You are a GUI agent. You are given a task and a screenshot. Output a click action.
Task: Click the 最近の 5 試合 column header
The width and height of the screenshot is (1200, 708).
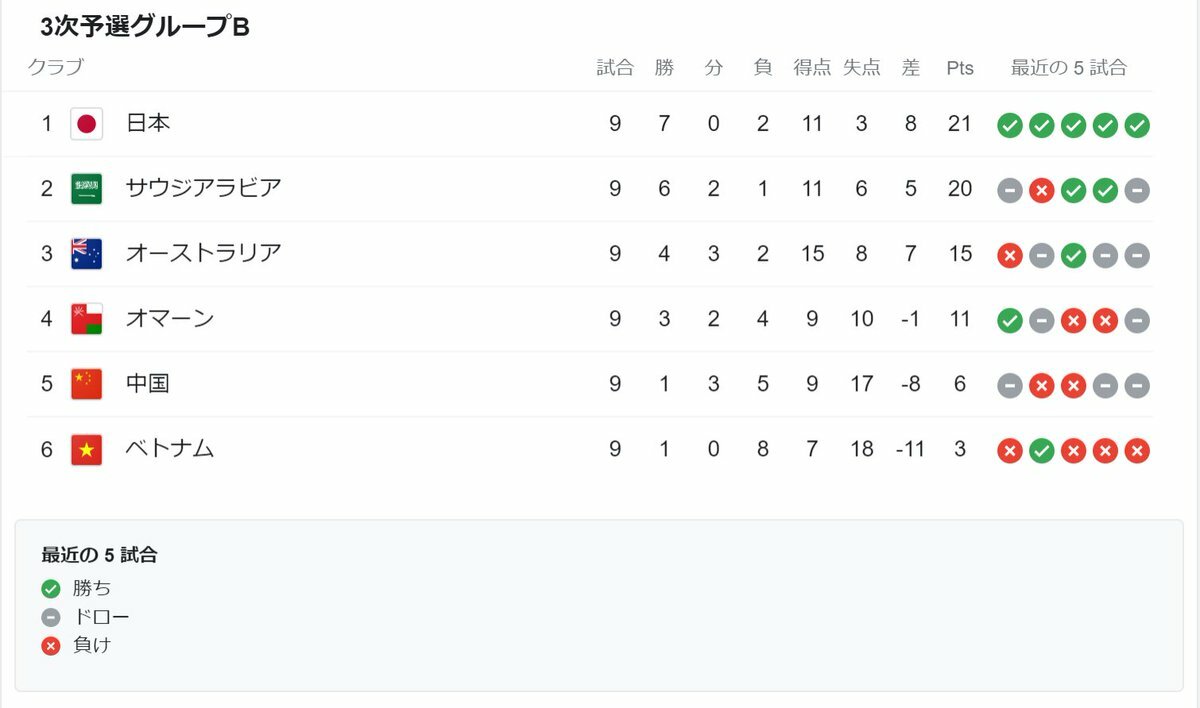[x=1069, y=68]
